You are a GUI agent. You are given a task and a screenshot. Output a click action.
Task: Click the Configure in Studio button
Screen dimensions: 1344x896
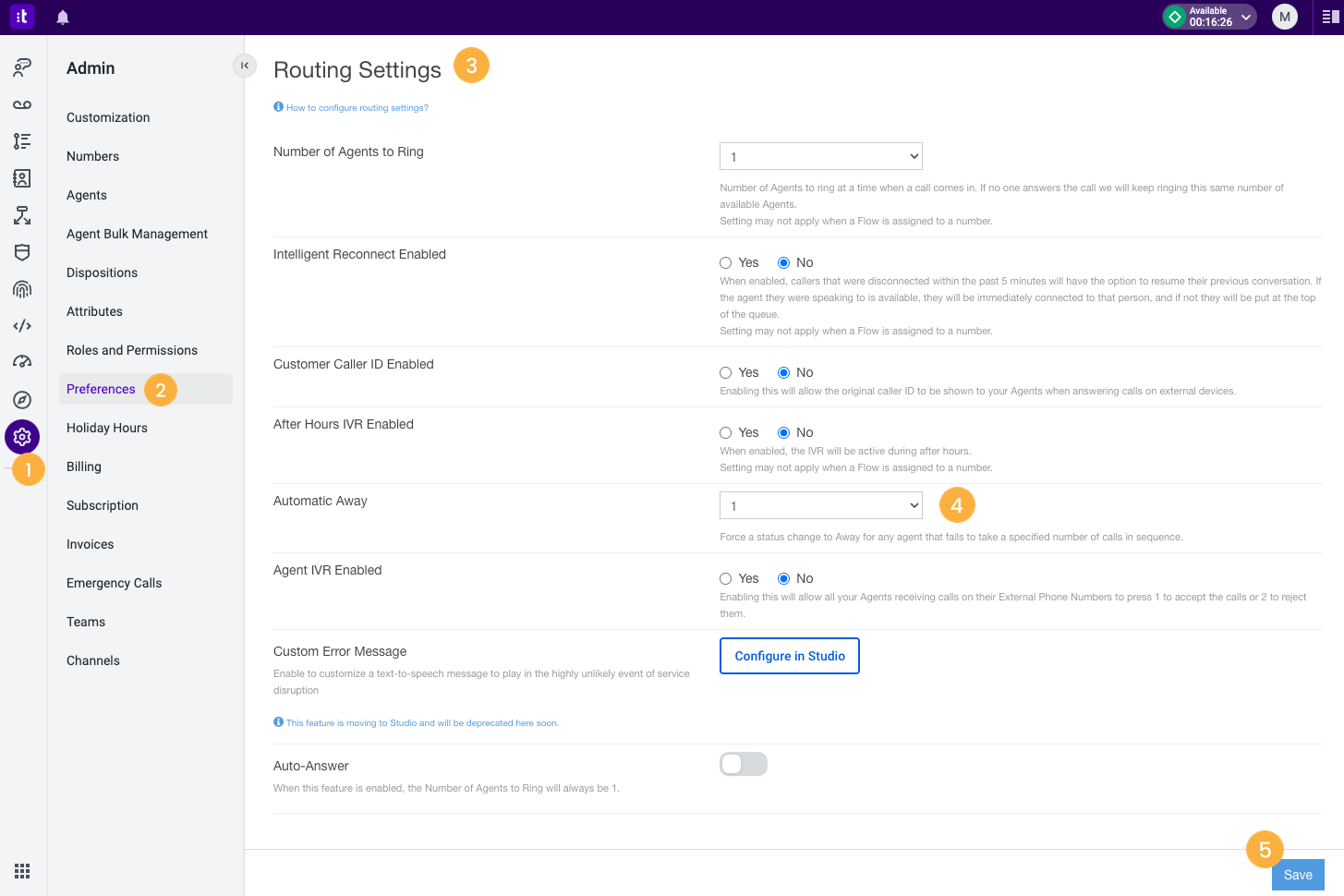point(790,656)
